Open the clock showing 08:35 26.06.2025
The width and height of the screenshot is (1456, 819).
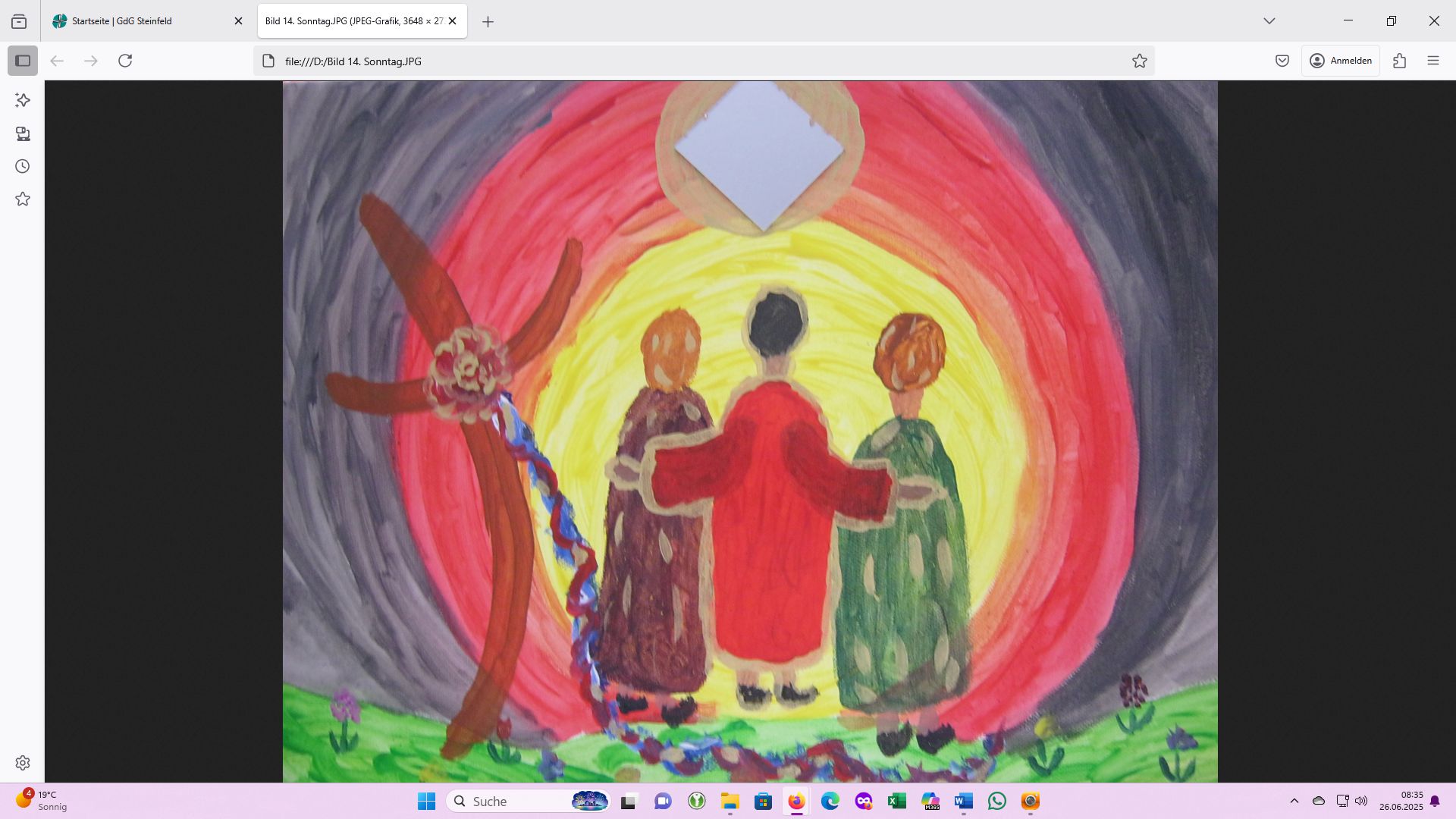click(1401, 801)
